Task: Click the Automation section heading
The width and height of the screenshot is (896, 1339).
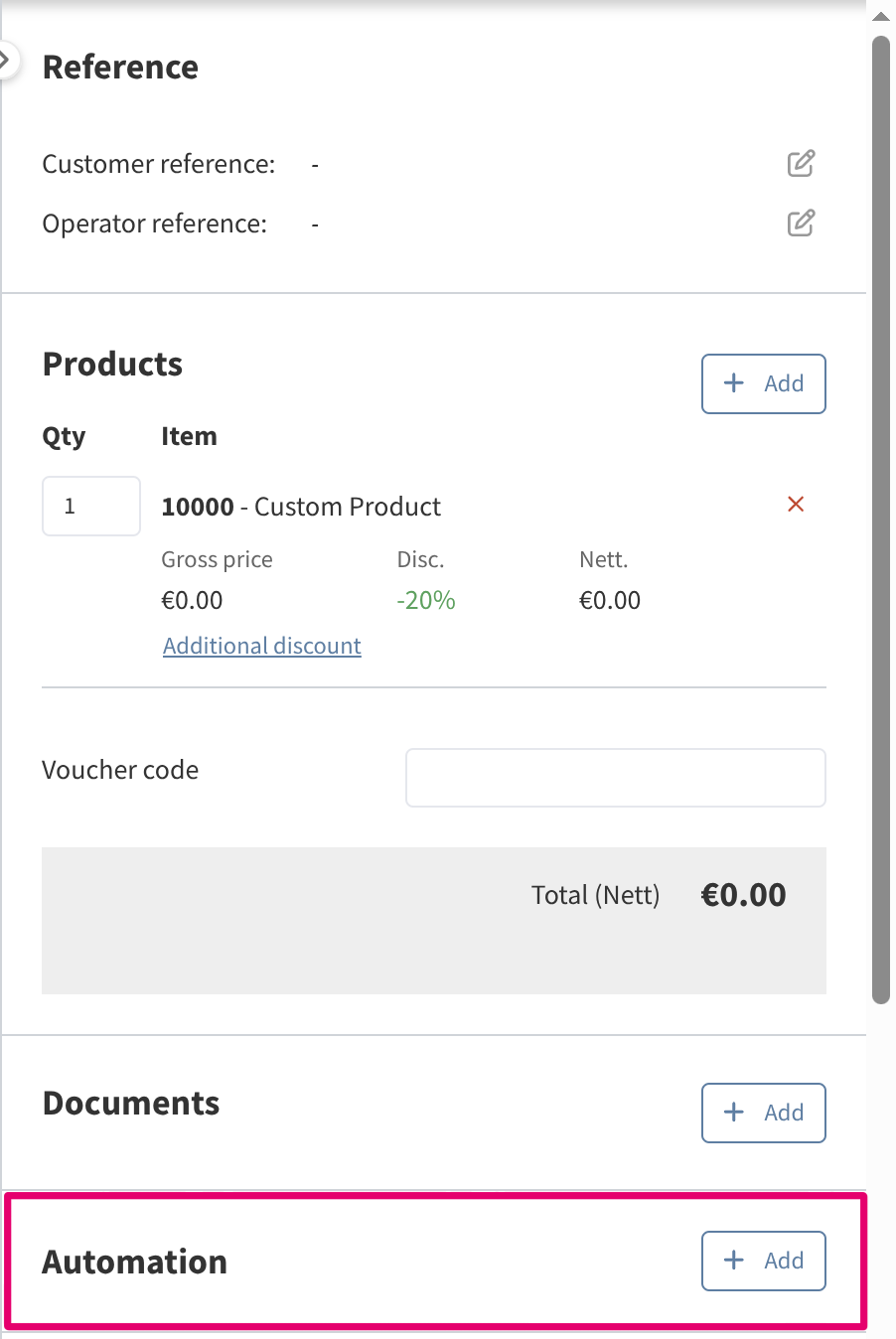Action: tap(135, 1263)
